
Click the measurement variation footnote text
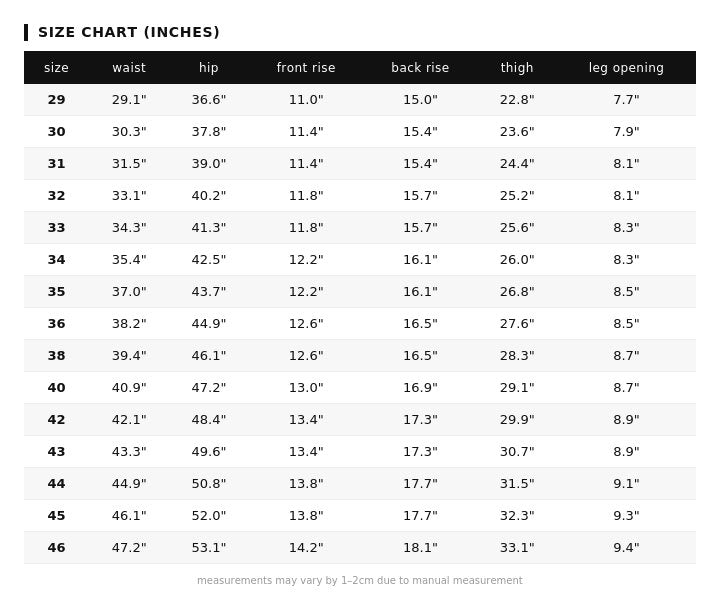(x=360, y=581)
